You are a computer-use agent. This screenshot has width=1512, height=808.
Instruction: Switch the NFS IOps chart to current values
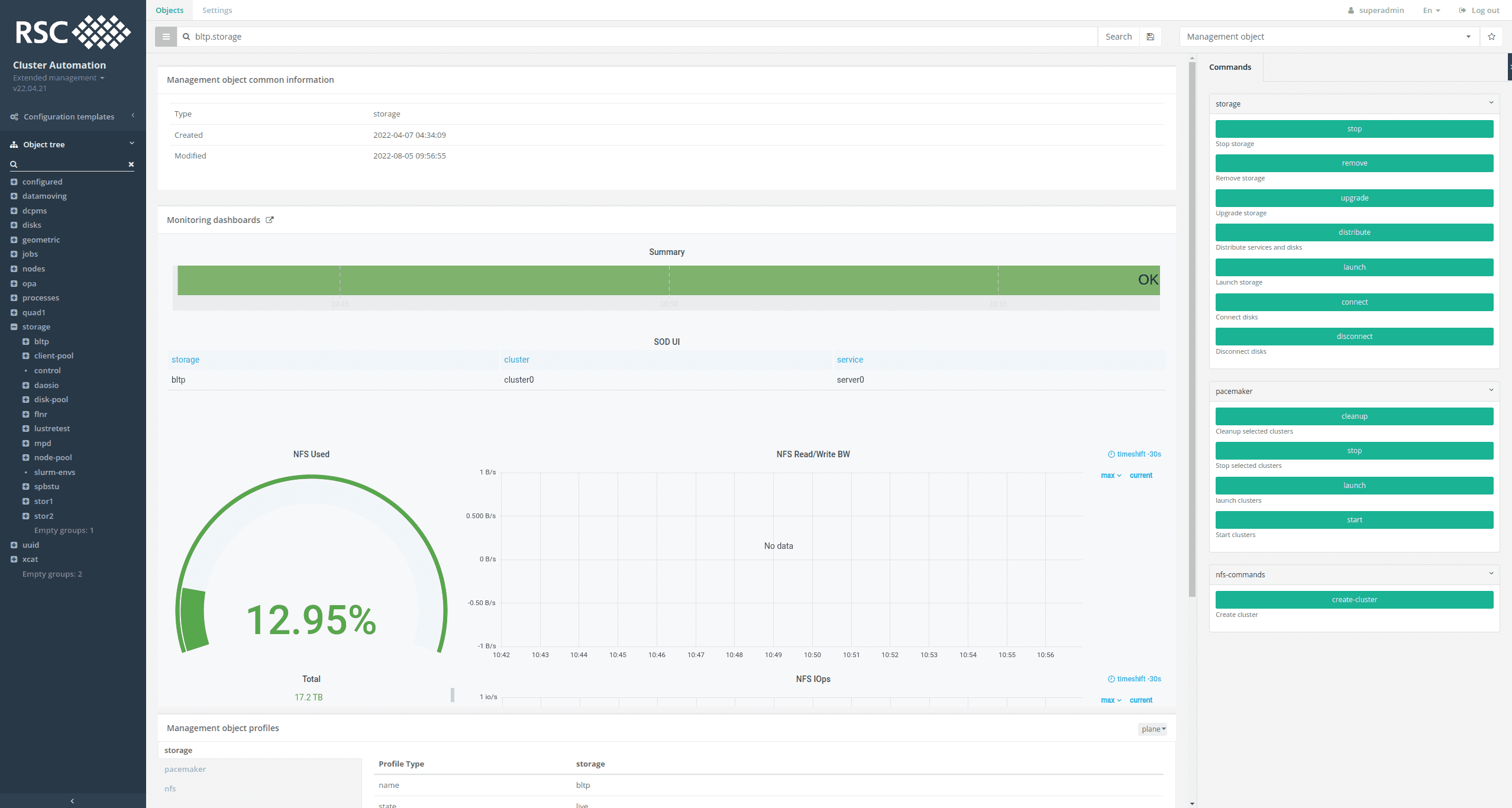pyautogui.click(x=1141, y=700)
